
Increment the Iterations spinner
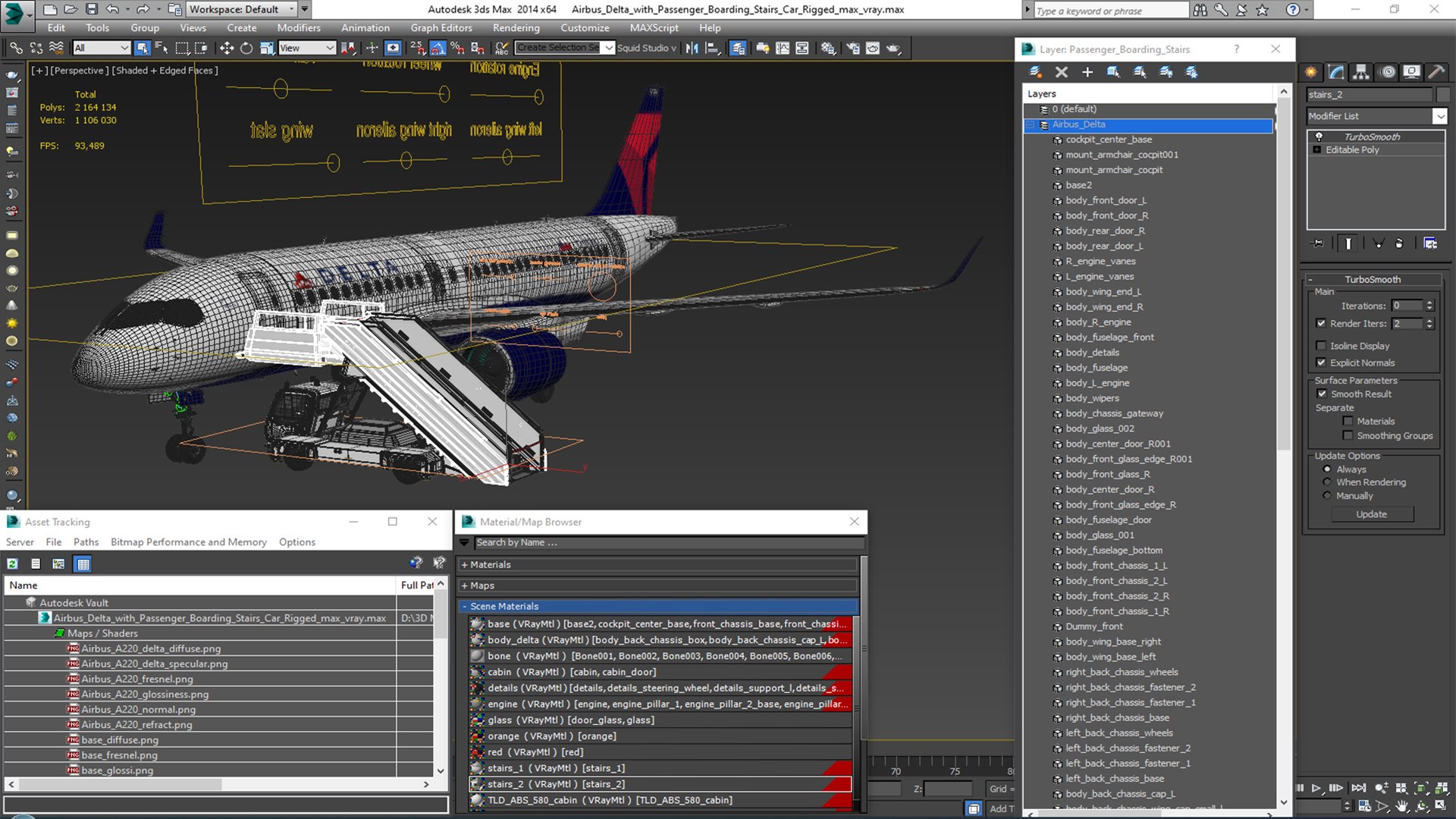tap(1429, 303)
